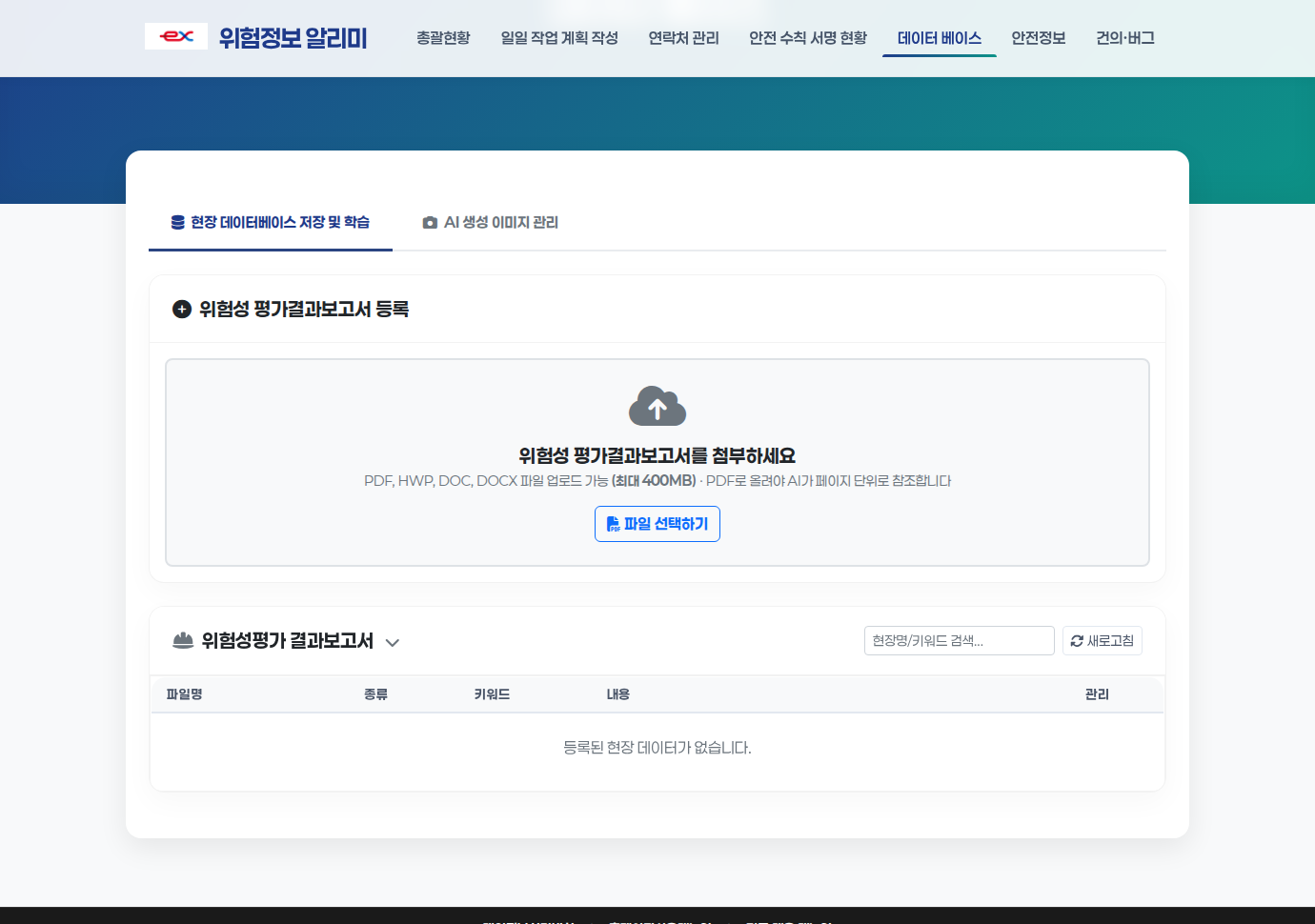Refresh the list with 새로고침 button
Image resolution: width=1315 pixels, height=924 pixels.
[1103, 641]
